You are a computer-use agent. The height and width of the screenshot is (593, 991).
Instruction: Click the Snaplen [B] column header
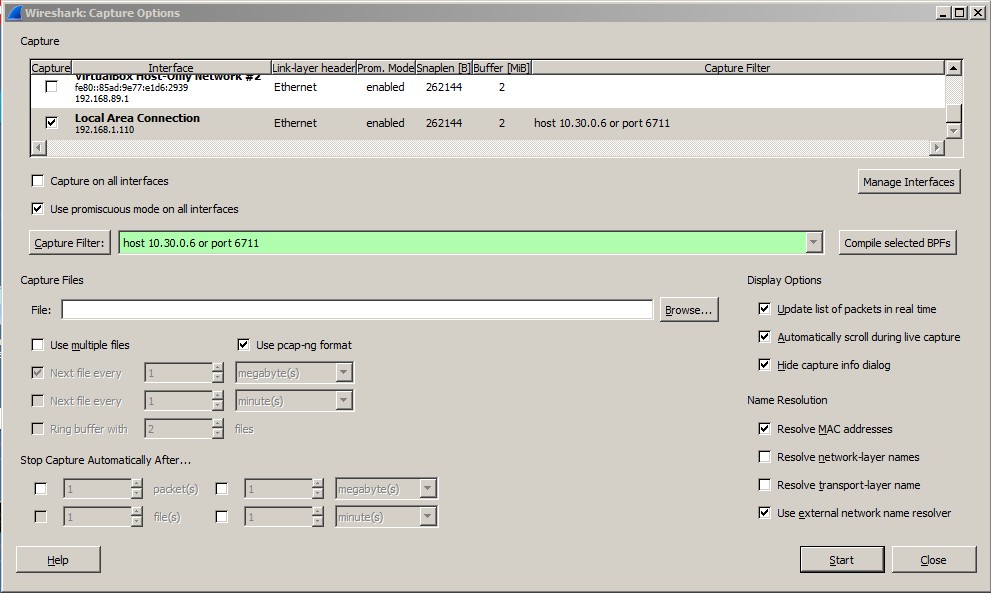click(x=444, y=68)
